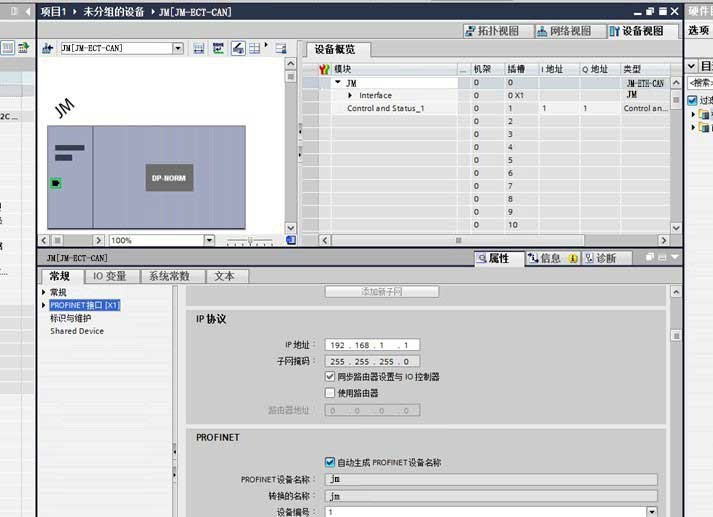Enable the 使用路由器 checkbox
This screenshot has height=517, width=713.
coord(330,393)
